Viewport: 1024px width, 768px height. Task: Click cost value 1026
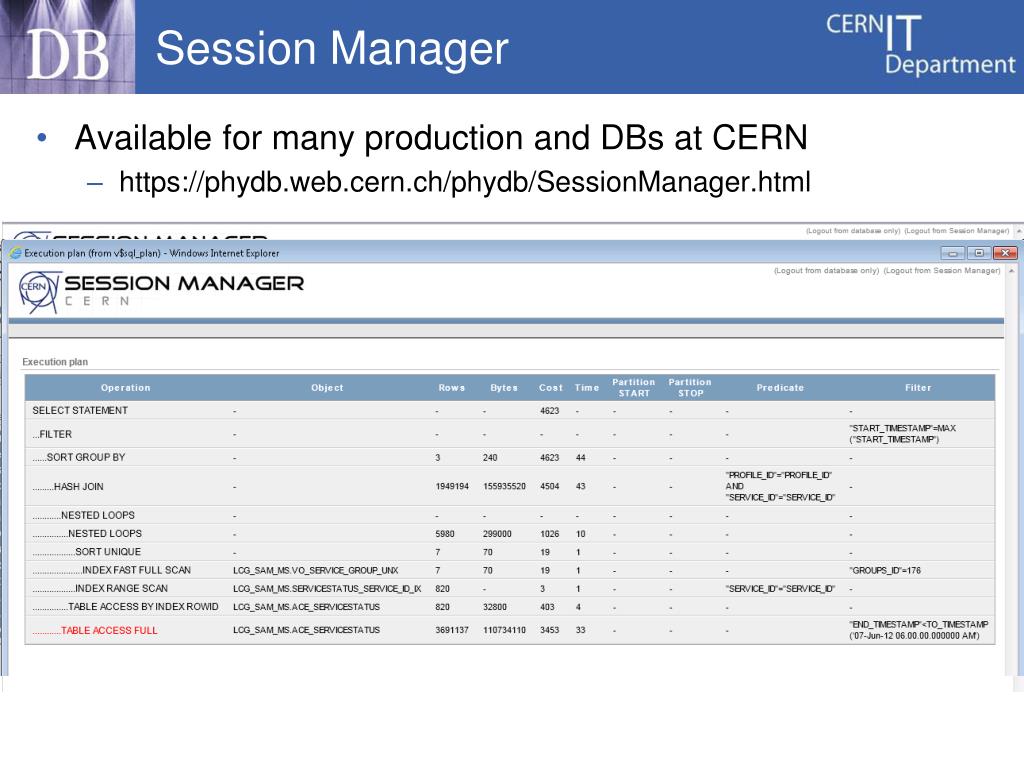tap(549, 534)
